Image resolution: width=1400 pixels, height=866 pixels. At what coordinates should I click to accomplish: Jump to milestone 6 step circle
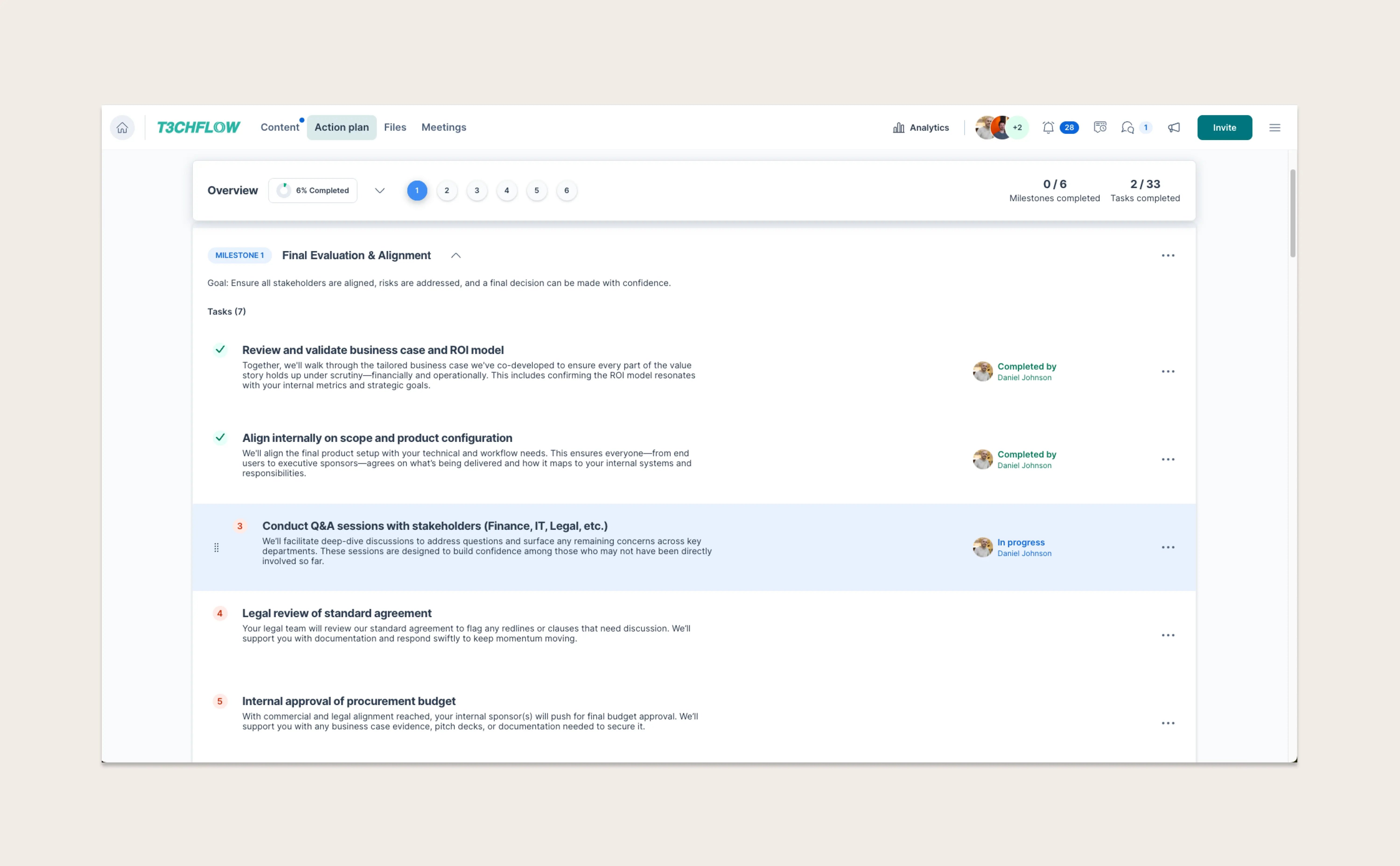coord(567,191)
